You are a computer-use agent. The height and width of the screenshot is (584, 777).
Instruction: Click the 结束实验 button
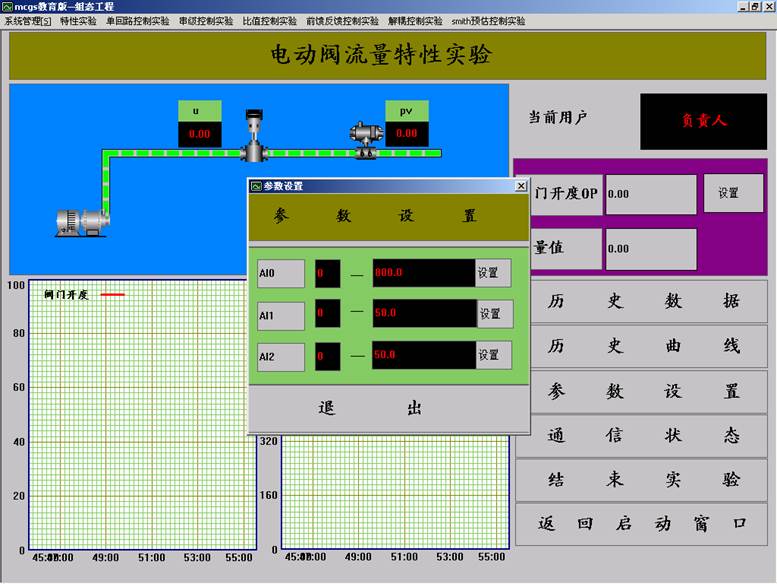pyautogui.click(x=642, y=479)
